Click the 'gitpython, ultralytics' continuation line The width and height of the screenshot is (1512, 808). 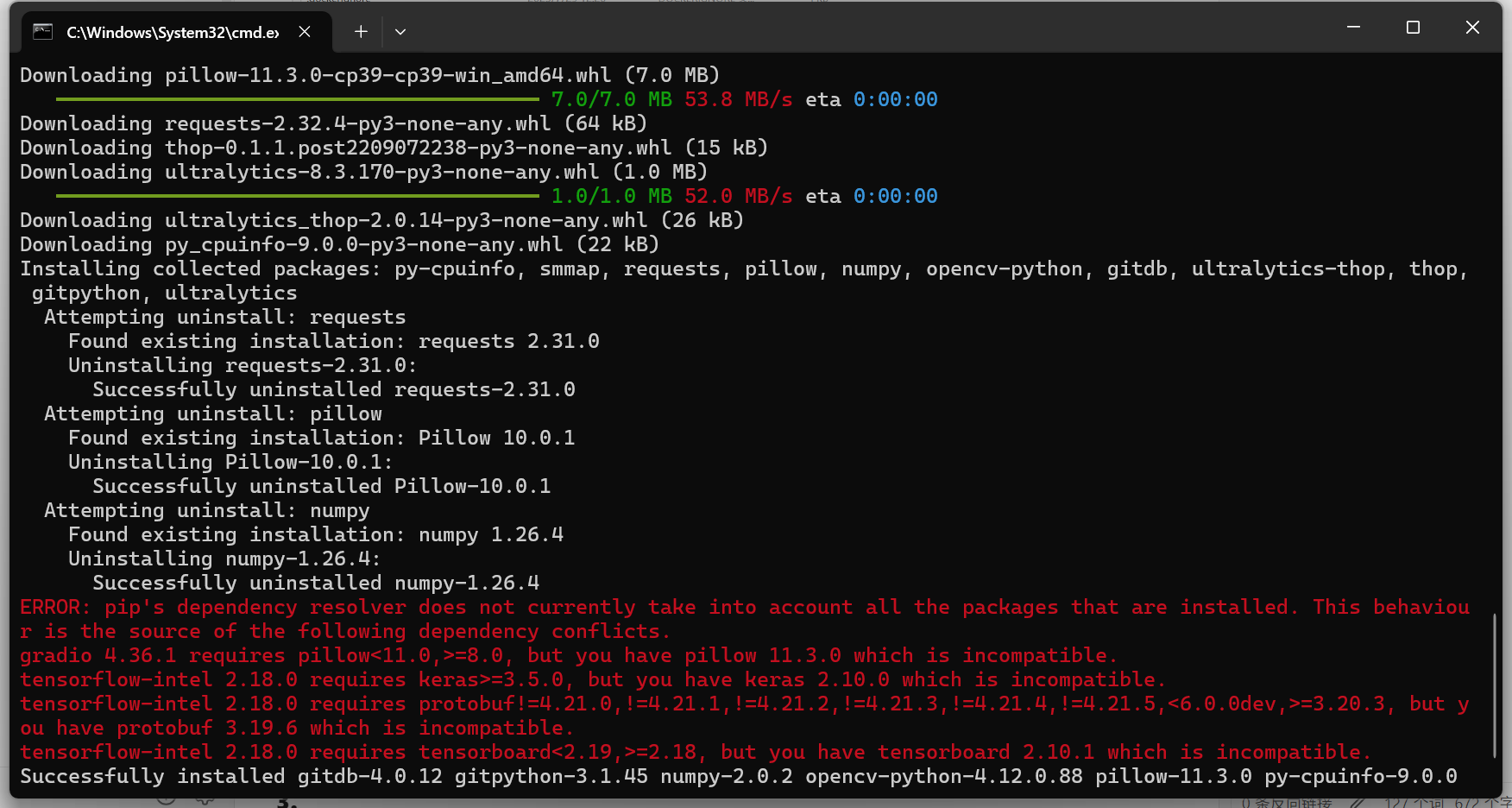click(165, 293)
